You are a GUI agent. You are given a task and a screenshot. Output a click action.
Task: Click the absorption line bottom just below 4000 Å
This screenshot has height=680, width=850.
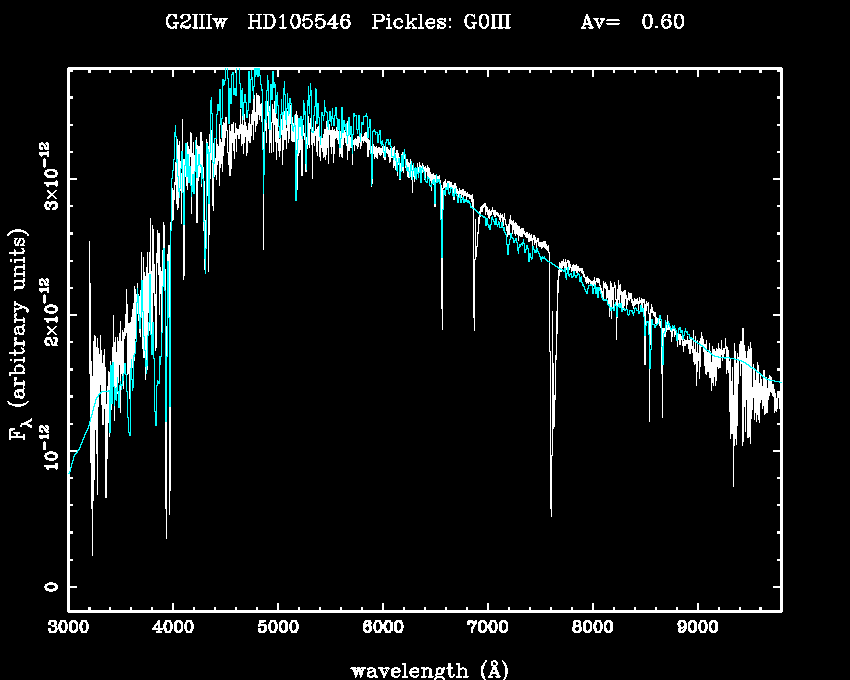point(167,537)
